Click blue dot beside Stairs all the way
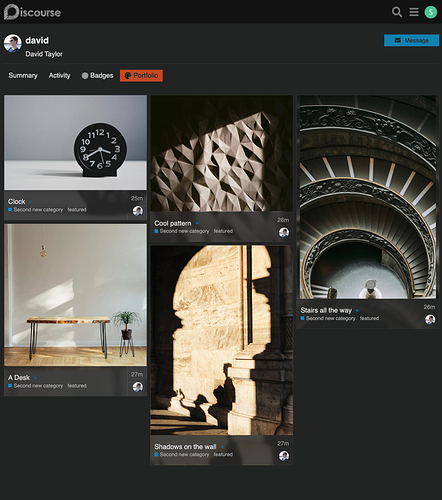This screenshot has height=500, width=442. click(x=357, y=310)
